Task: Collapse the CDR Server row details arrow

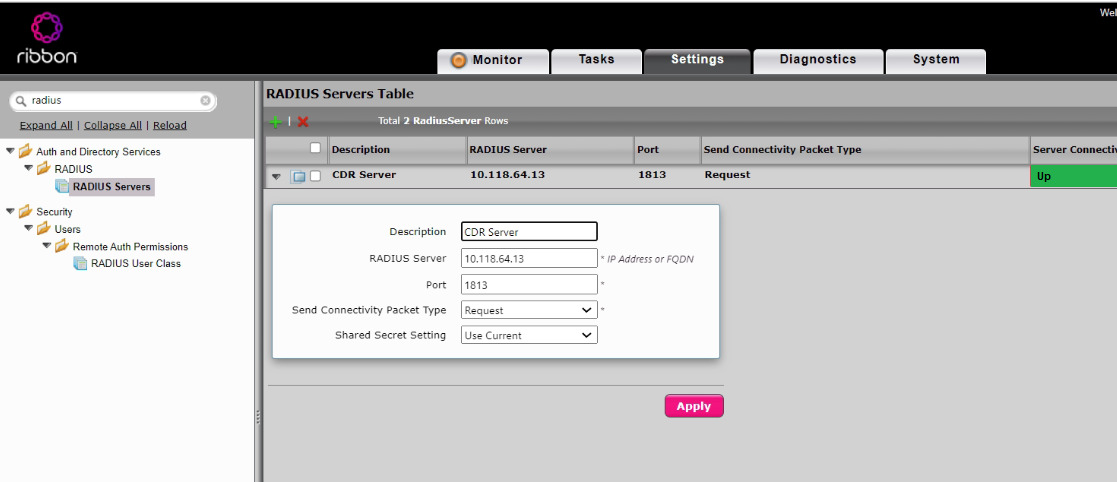Action: click(x=277, y=176)
